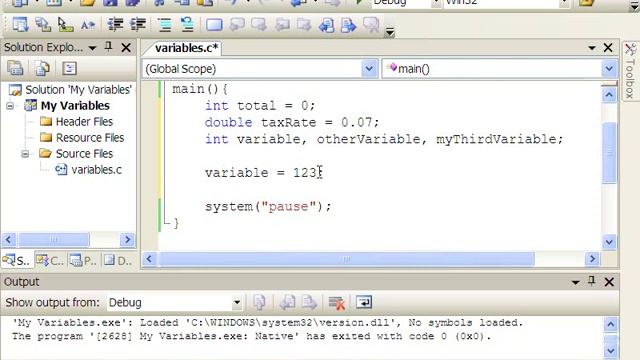
Task: Toggle auto-hide pin on Solution Explorer
Action: [109, 47]
